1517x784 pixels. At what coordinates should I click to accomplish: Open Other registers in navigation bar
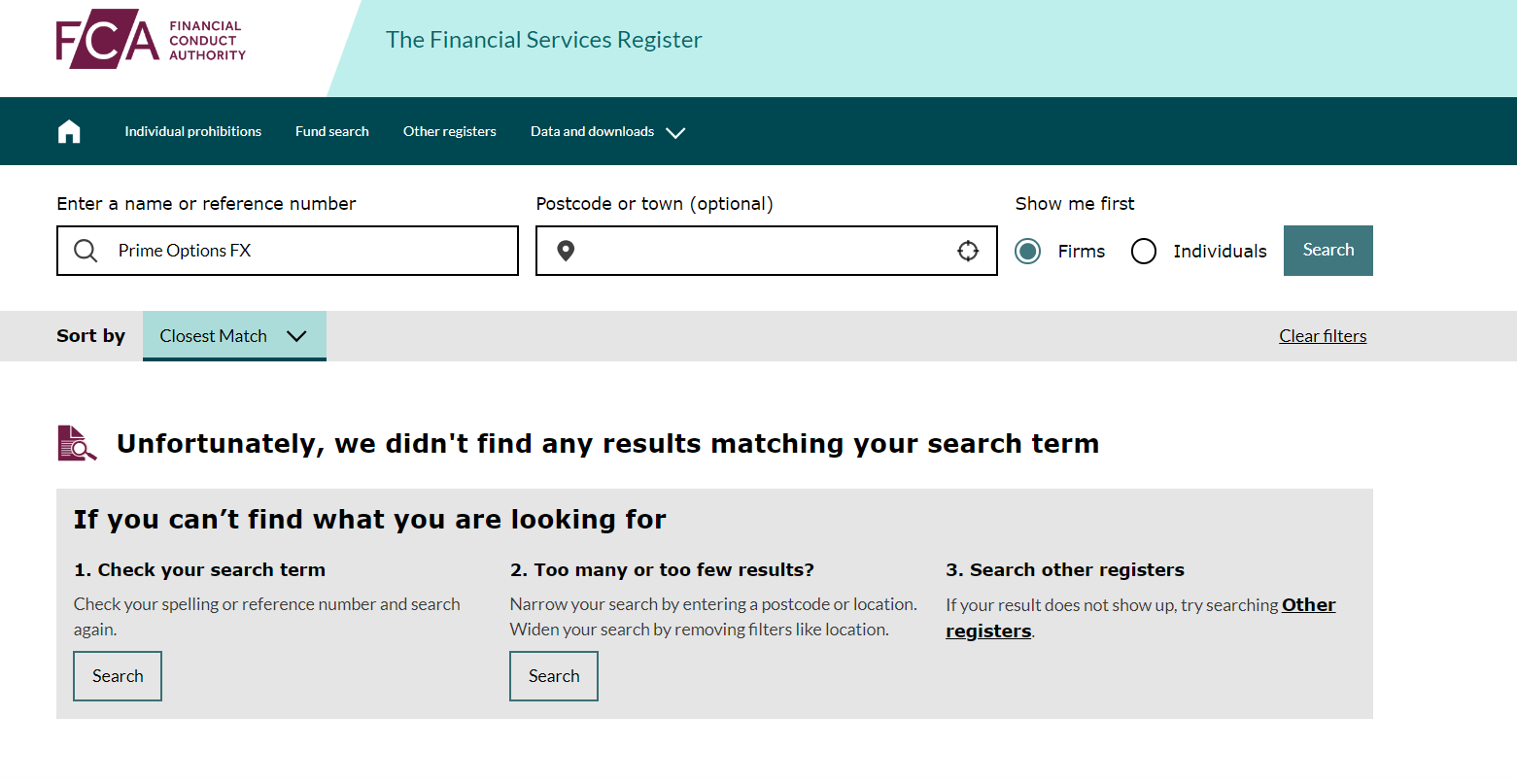tap(450, 132)
